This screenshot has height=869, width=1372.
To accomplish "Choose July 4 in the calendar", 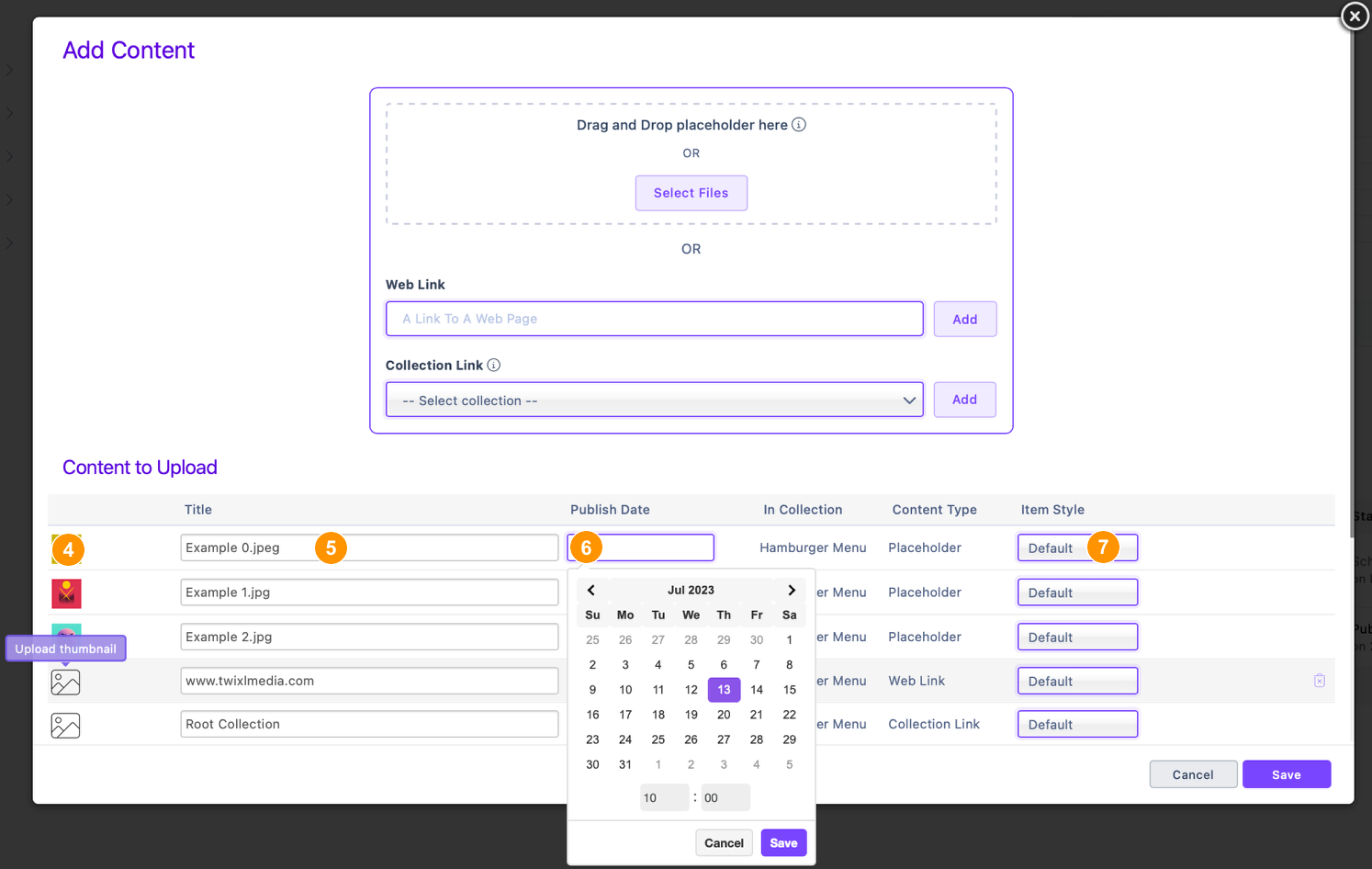I will click(x=658, y=665).
